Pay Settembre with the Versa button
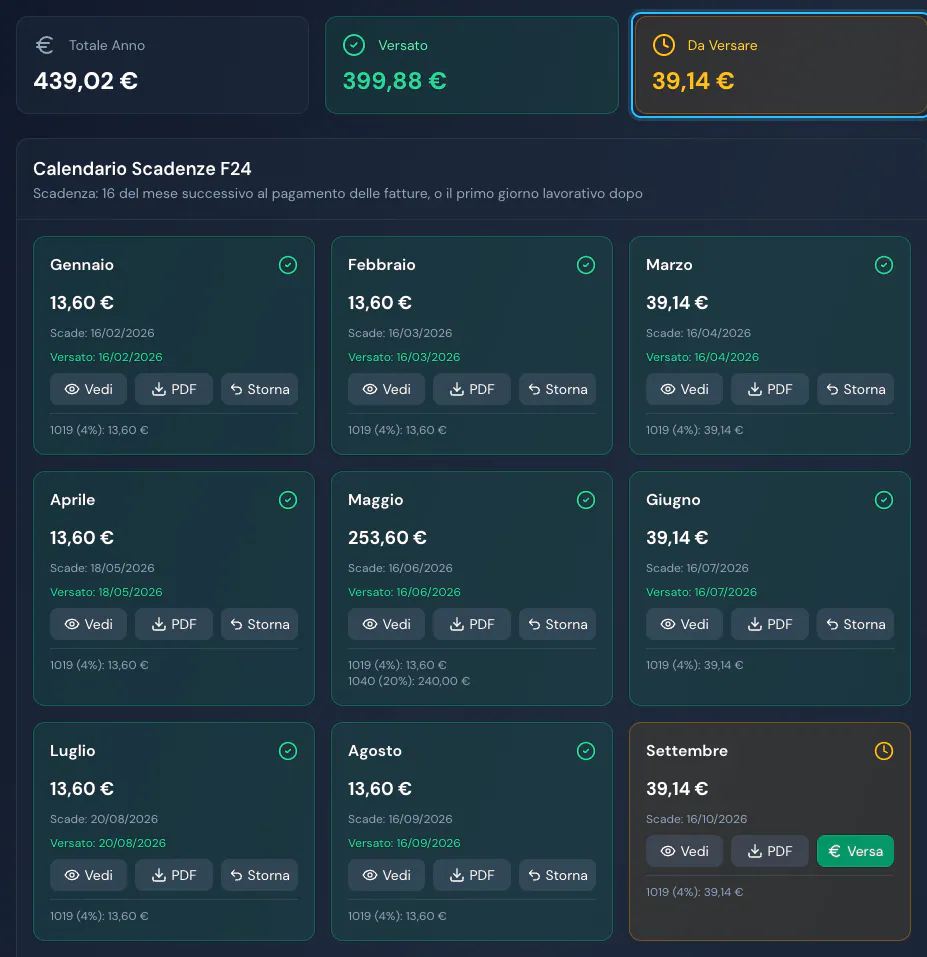The image size is (927, 957). [x=856, y=851]
